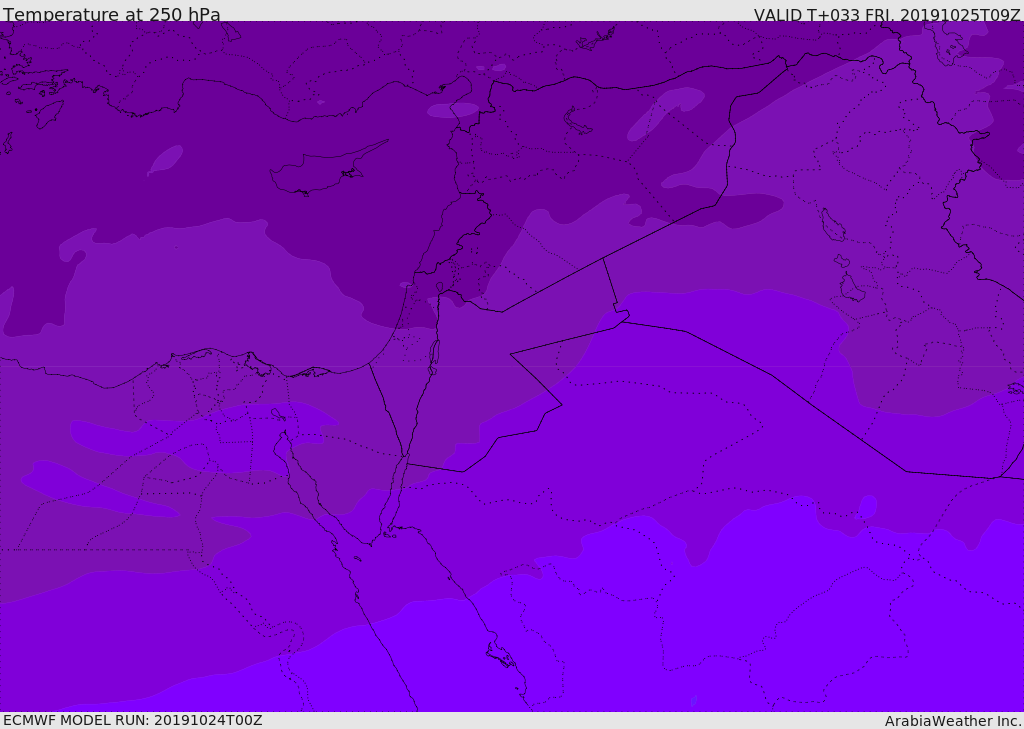The width and height of the screenshot is (1024, 729).
Task: Click the 'Temperature at 250 hPa' title
Action: pos(112,14)
